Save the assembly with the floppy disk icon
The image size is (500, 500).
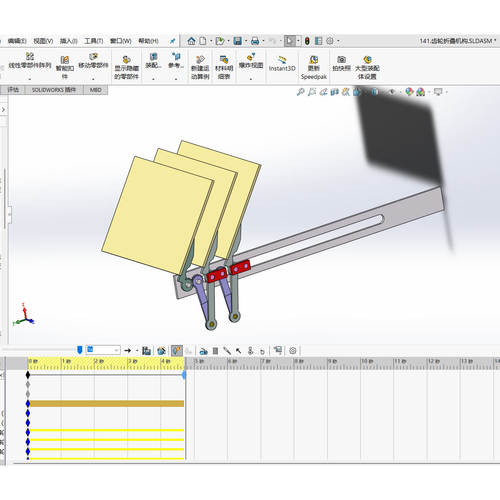(x=238, y=41)
